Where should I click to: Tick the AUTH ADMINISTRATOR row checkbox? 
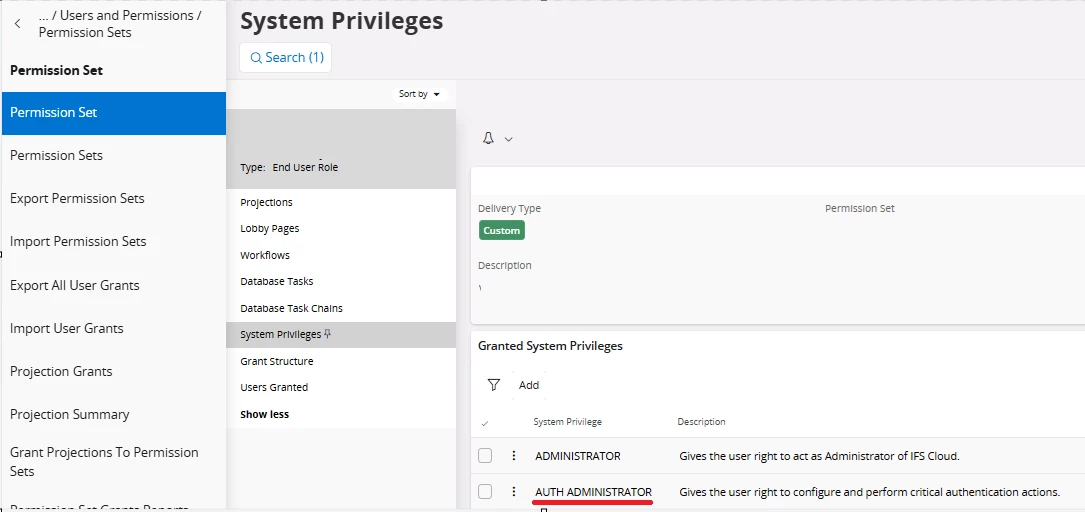tap(485, 492)
